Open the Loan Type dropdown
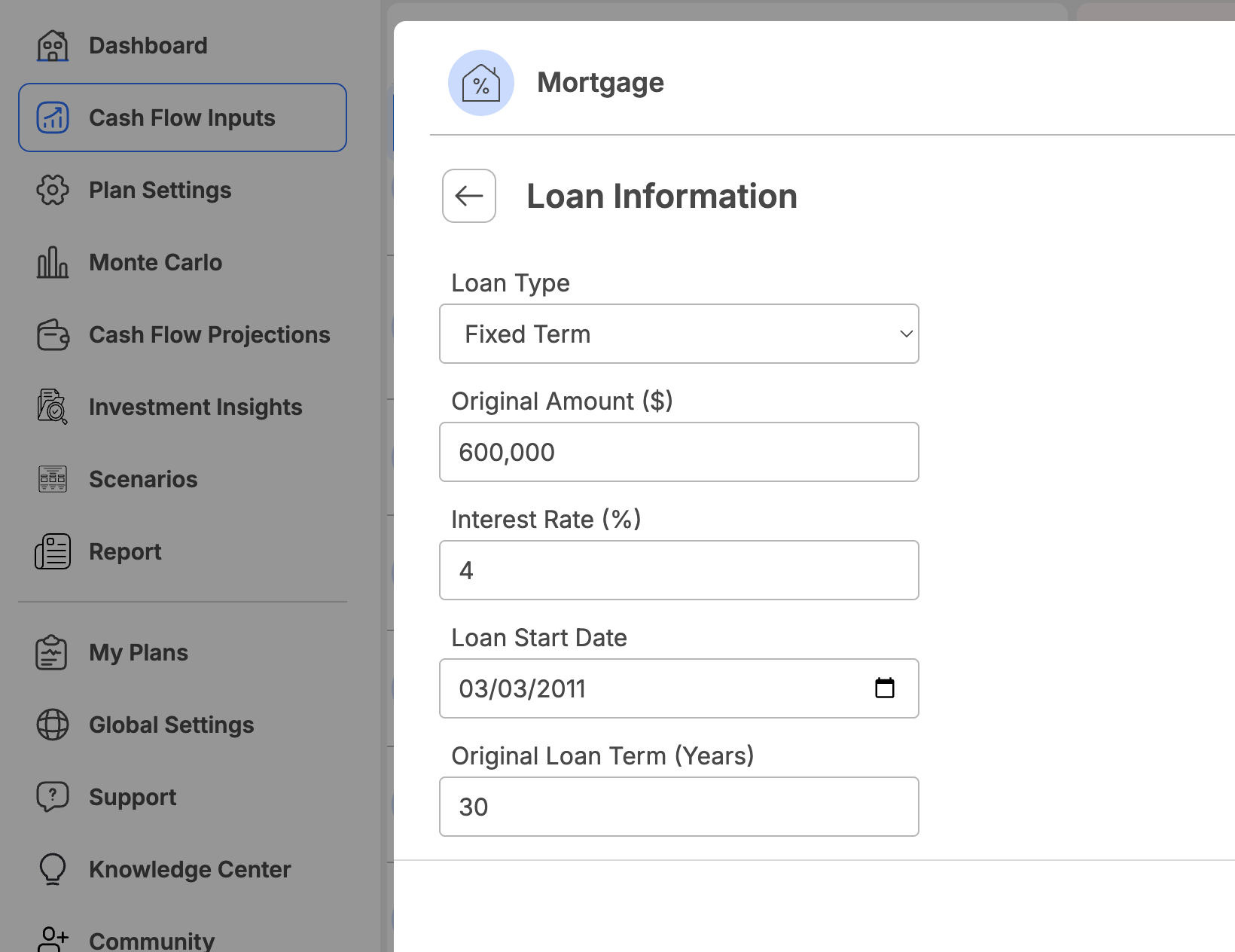This screenshot has width=1235, height=952. click(679, 334)
